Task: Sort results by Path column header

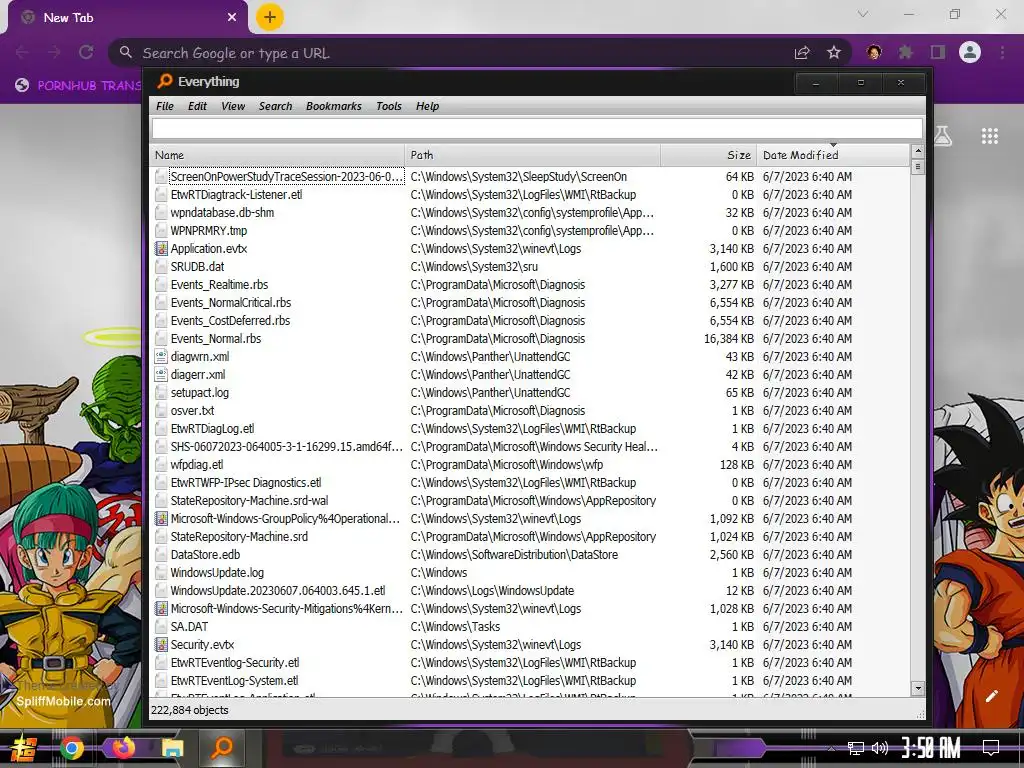Action: [x=532, y=155]
